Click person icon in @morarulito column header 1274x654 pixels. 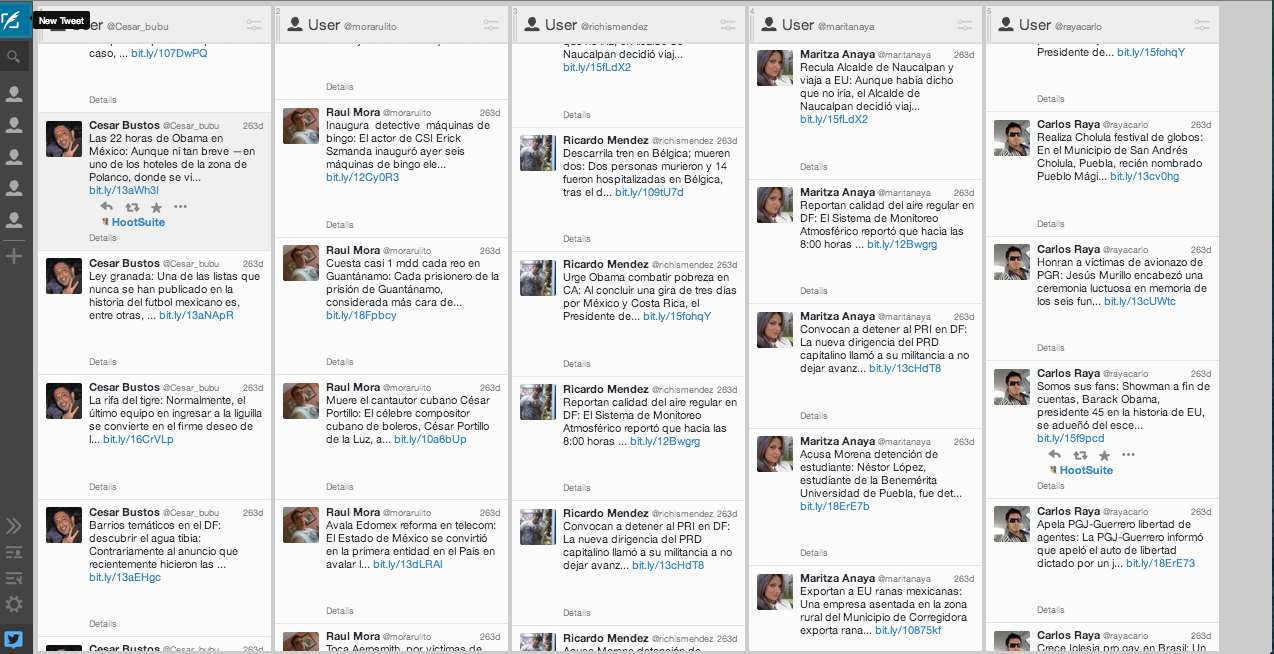tap(295, 25)
